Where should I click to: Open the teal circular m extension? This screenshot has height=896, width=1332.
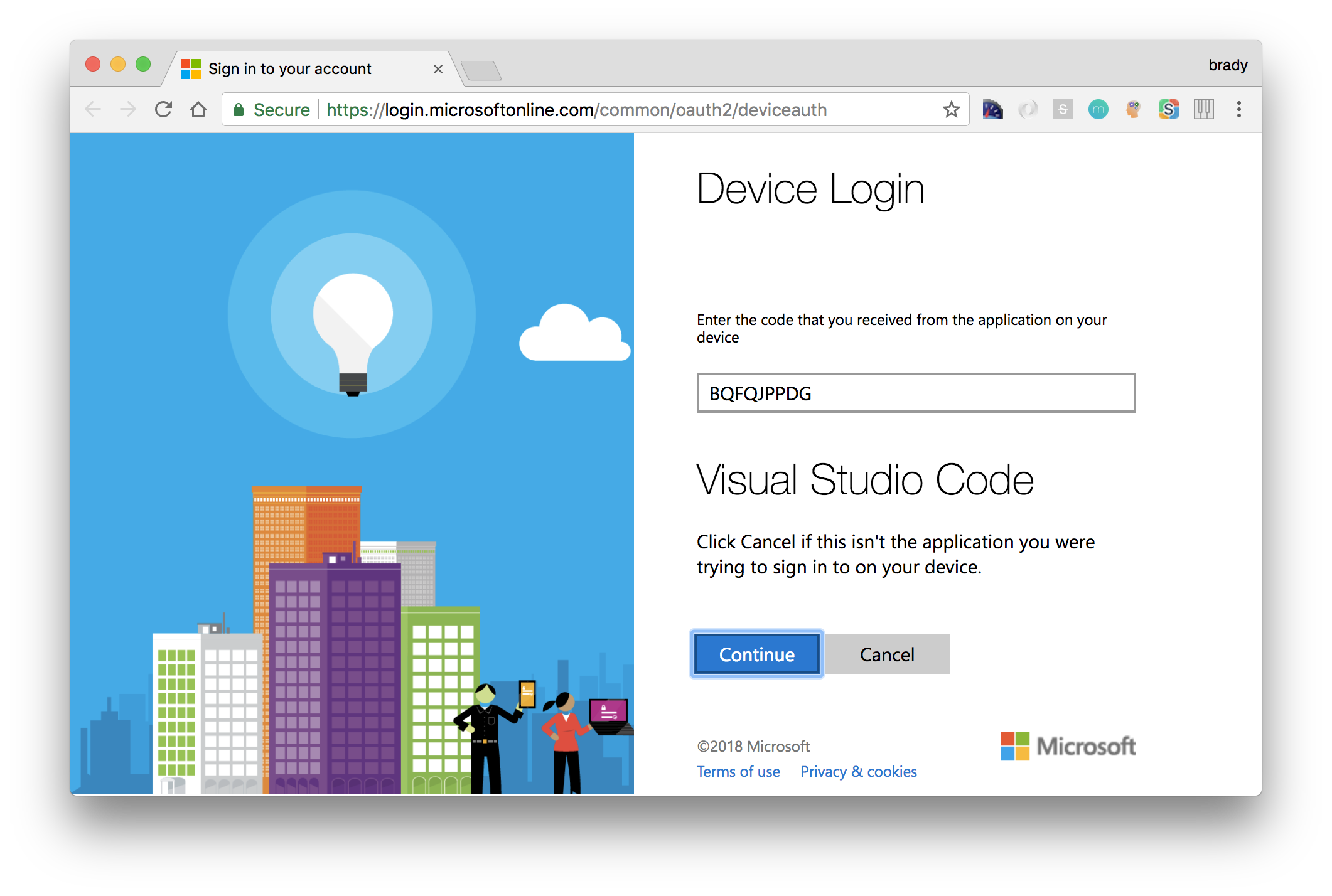(x=1098, y=110)
